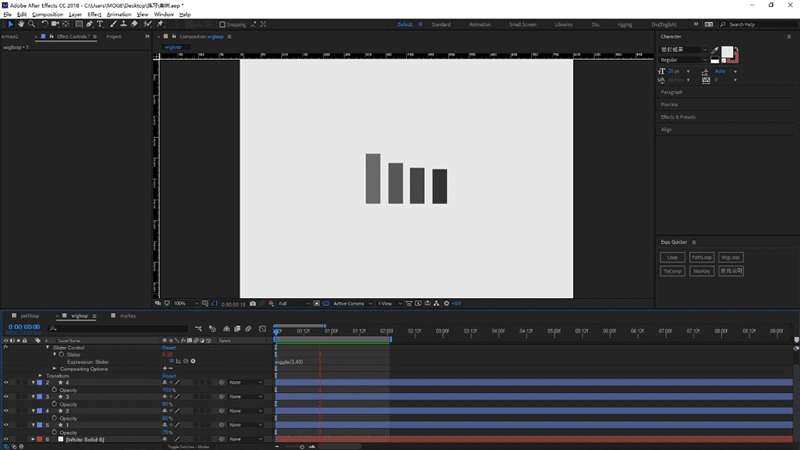
Task: Open the Graph Editor in timeline
Action: click(262, 329)
